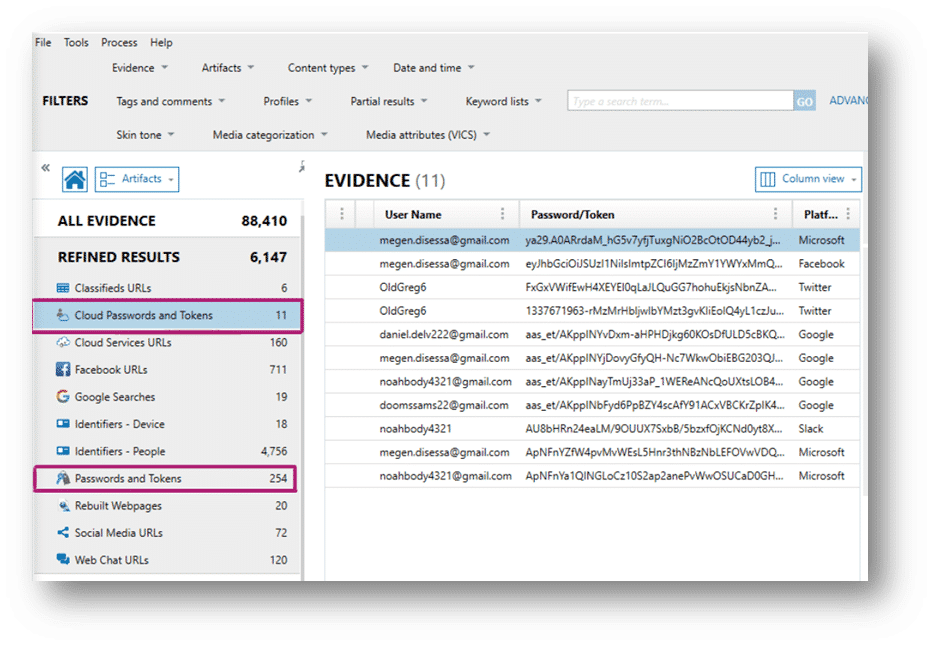This screenshot has height=646, width=933.
Task: Open the File menu
Action: point(43,43)
